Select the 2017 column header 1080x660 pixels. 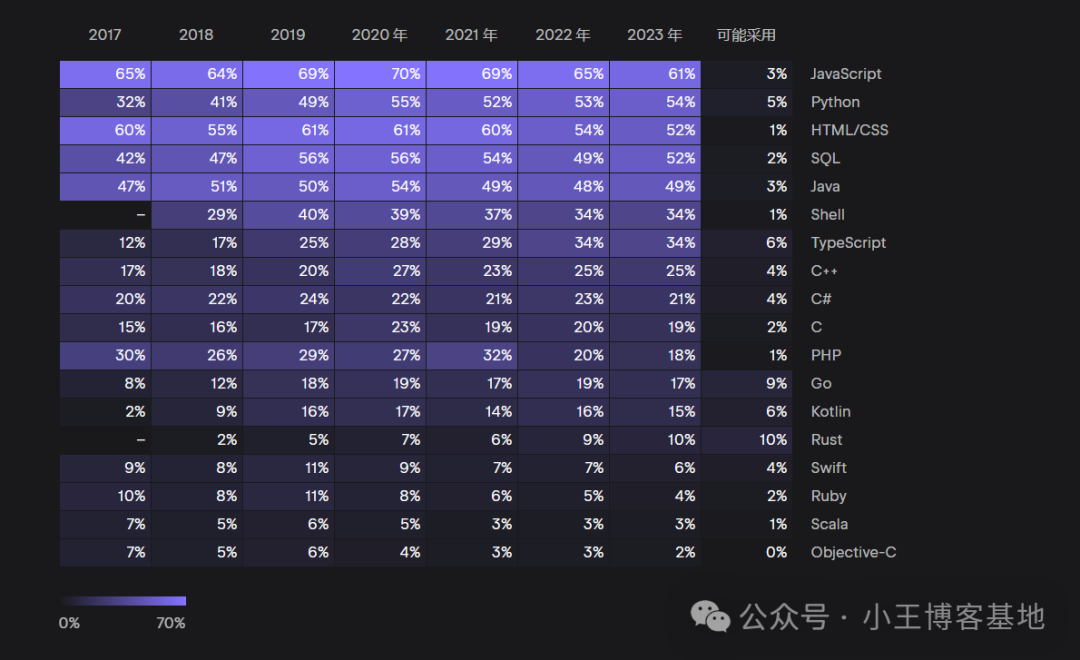point(105,35)
